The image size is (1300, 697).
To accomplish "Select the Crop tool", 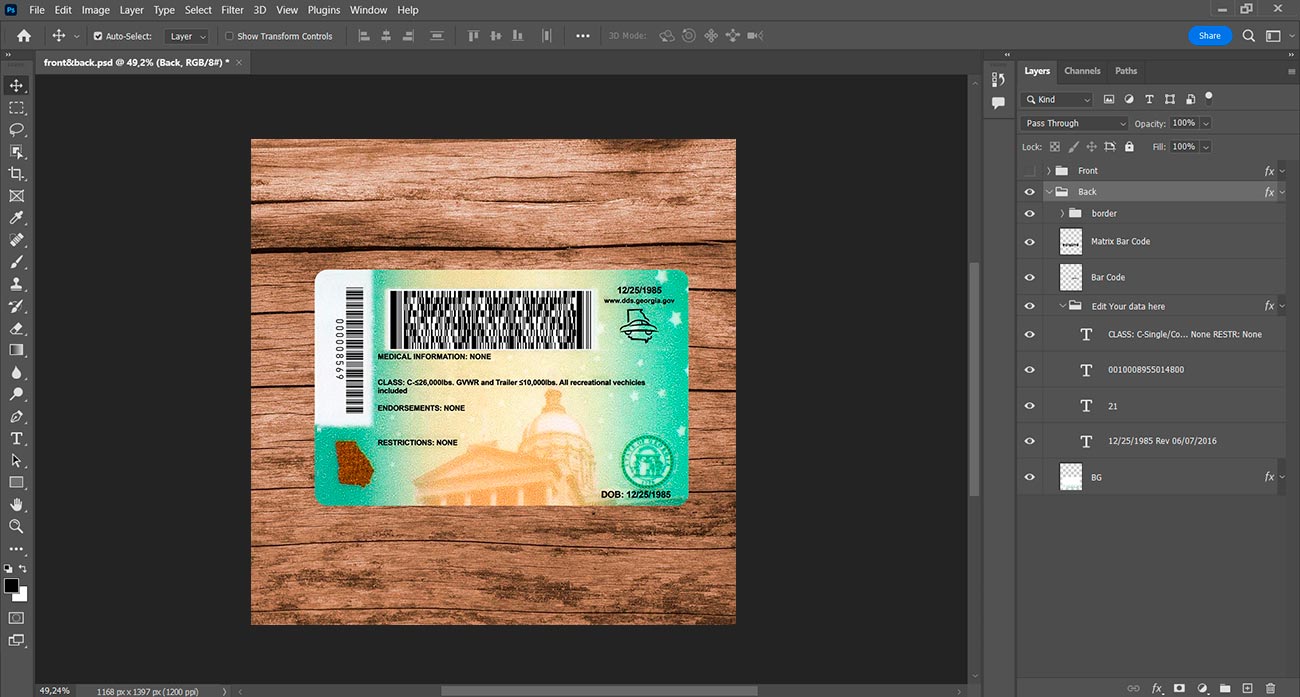I will [x=16, y=174].
